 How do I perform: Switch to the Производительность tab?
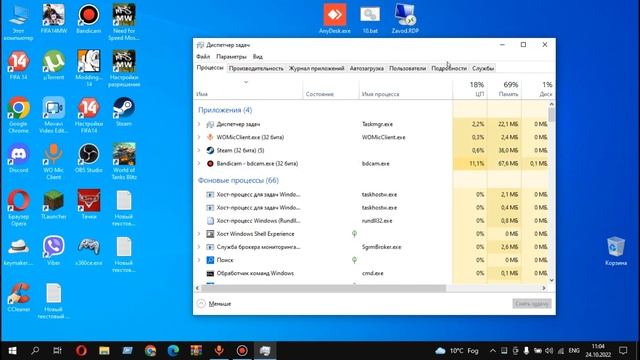tap(256, 68)
